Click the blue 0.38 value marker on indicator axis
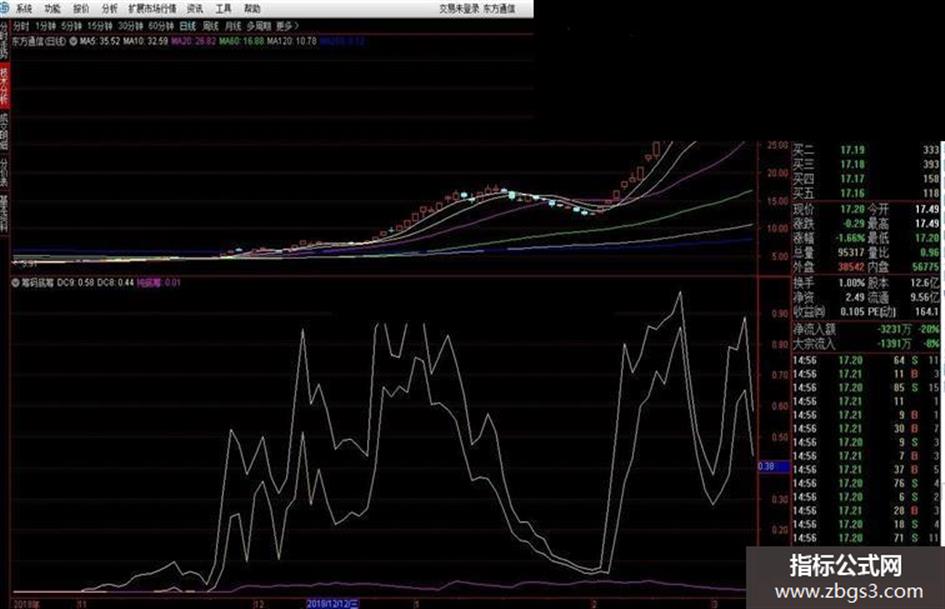Viewport: 945px width, 609px height. click(x=773, y=466)
